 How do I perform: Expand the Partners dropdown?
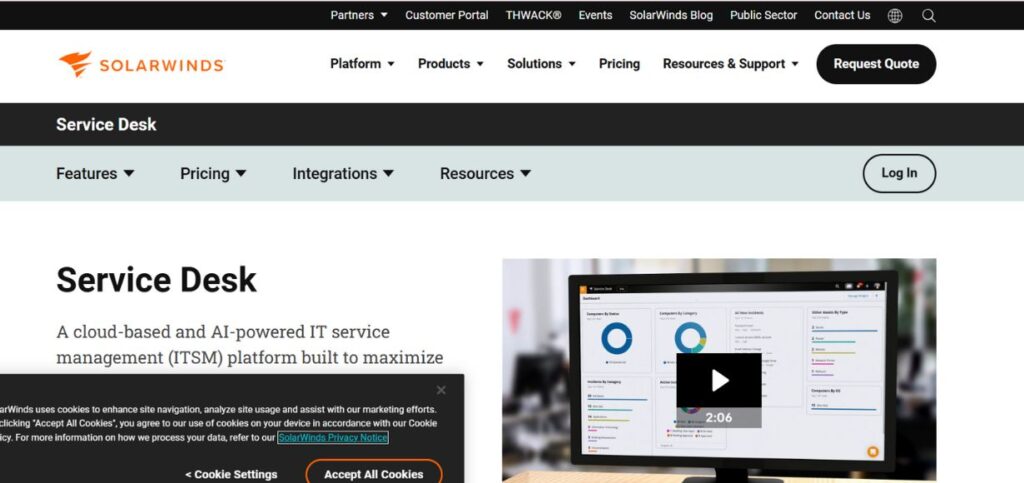point(359,15)
